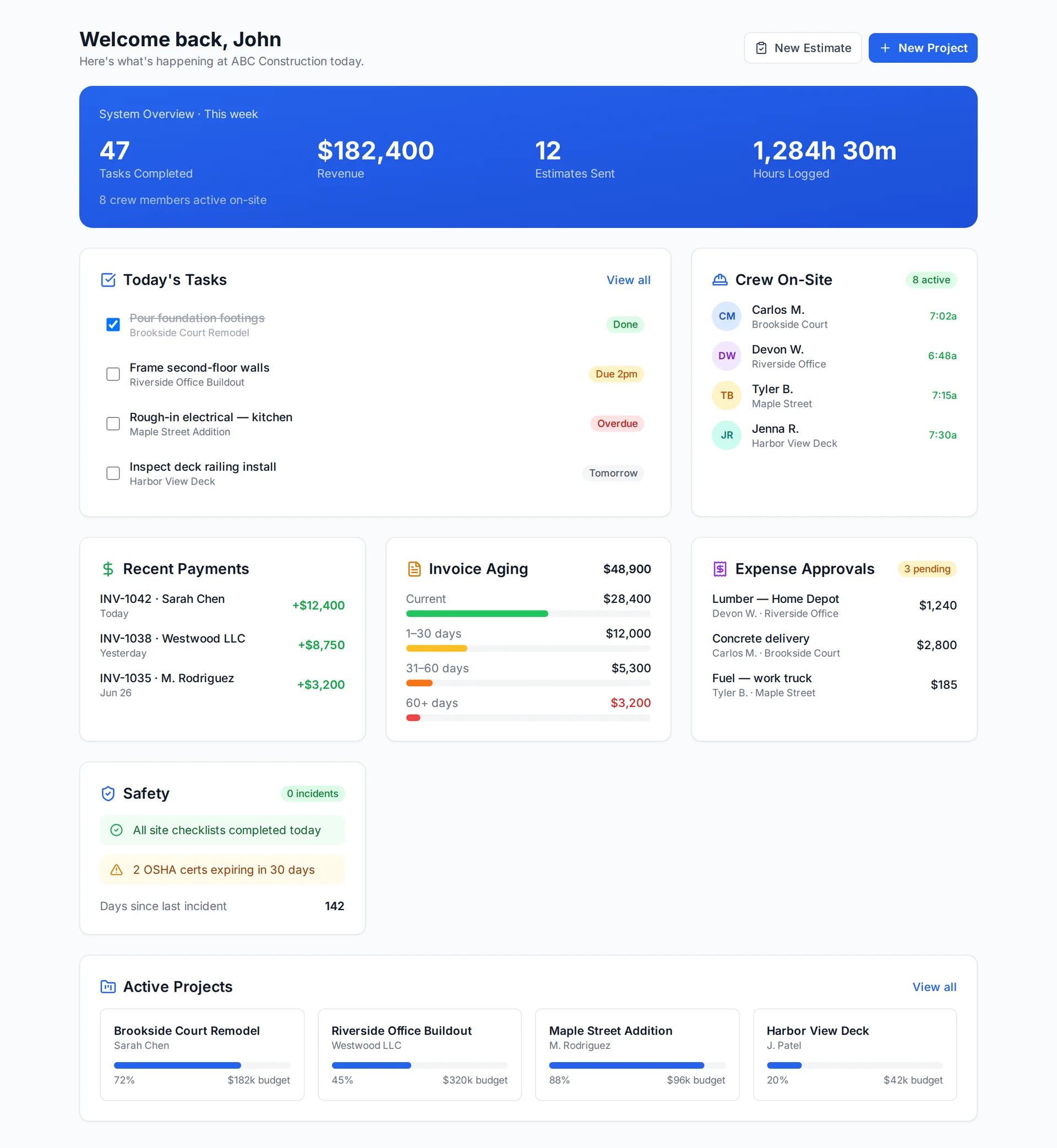The image size is (1057, 1148).
Task: Open the Riverside Office Buildout project card
Action: [419, 1054]
